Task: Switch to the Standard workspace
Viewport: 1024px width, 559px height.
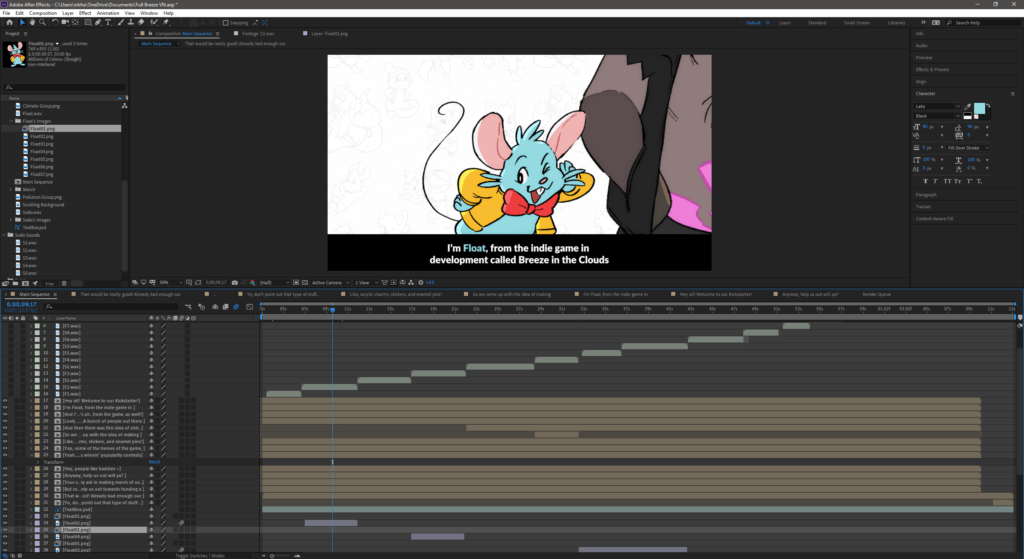Action: (x=817, y=22)
